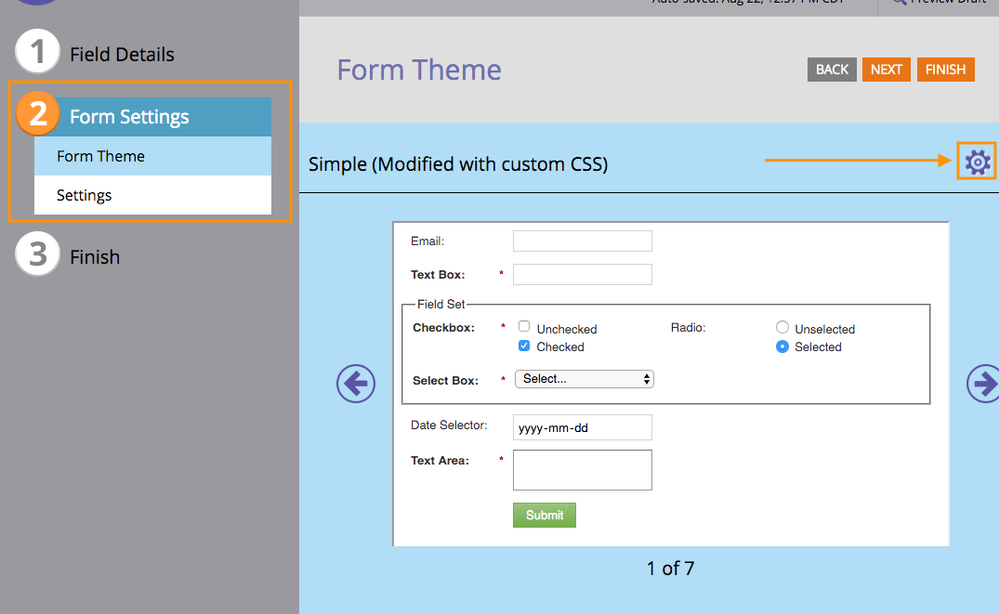
Task: Focus the Email input field
Action: 582,241
